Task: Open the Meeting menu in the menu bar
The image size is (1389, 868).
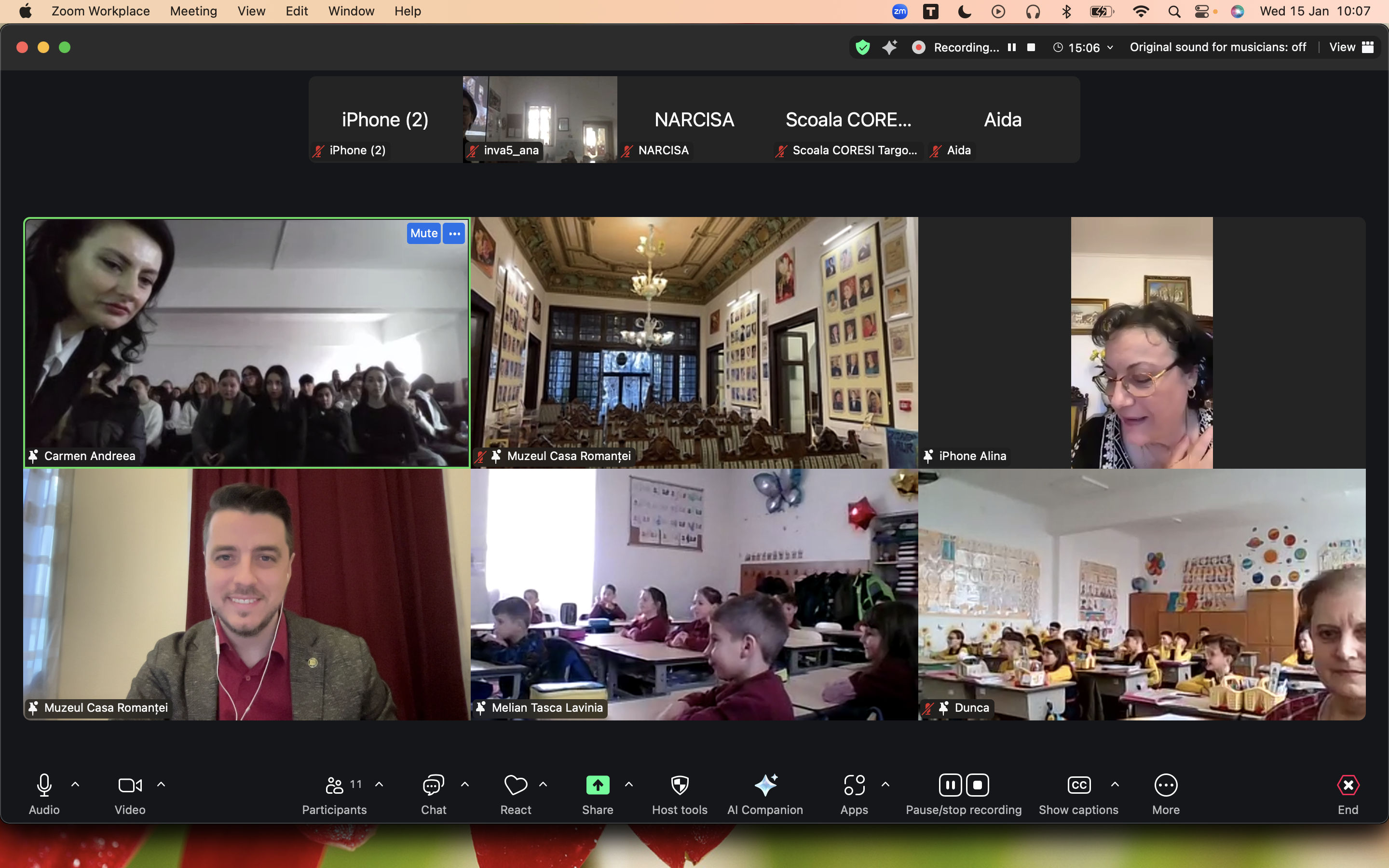Action: 193,11
